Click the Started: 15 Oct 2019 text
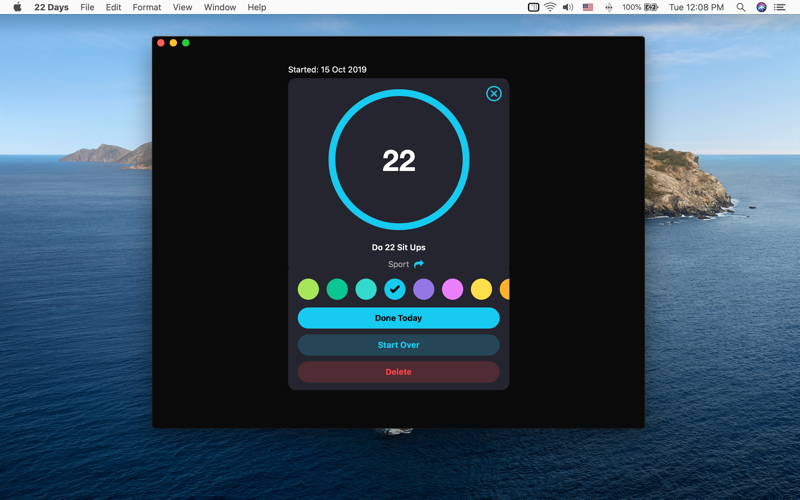The width and height of the screenshot is (800, 500). tap(327, 69)
